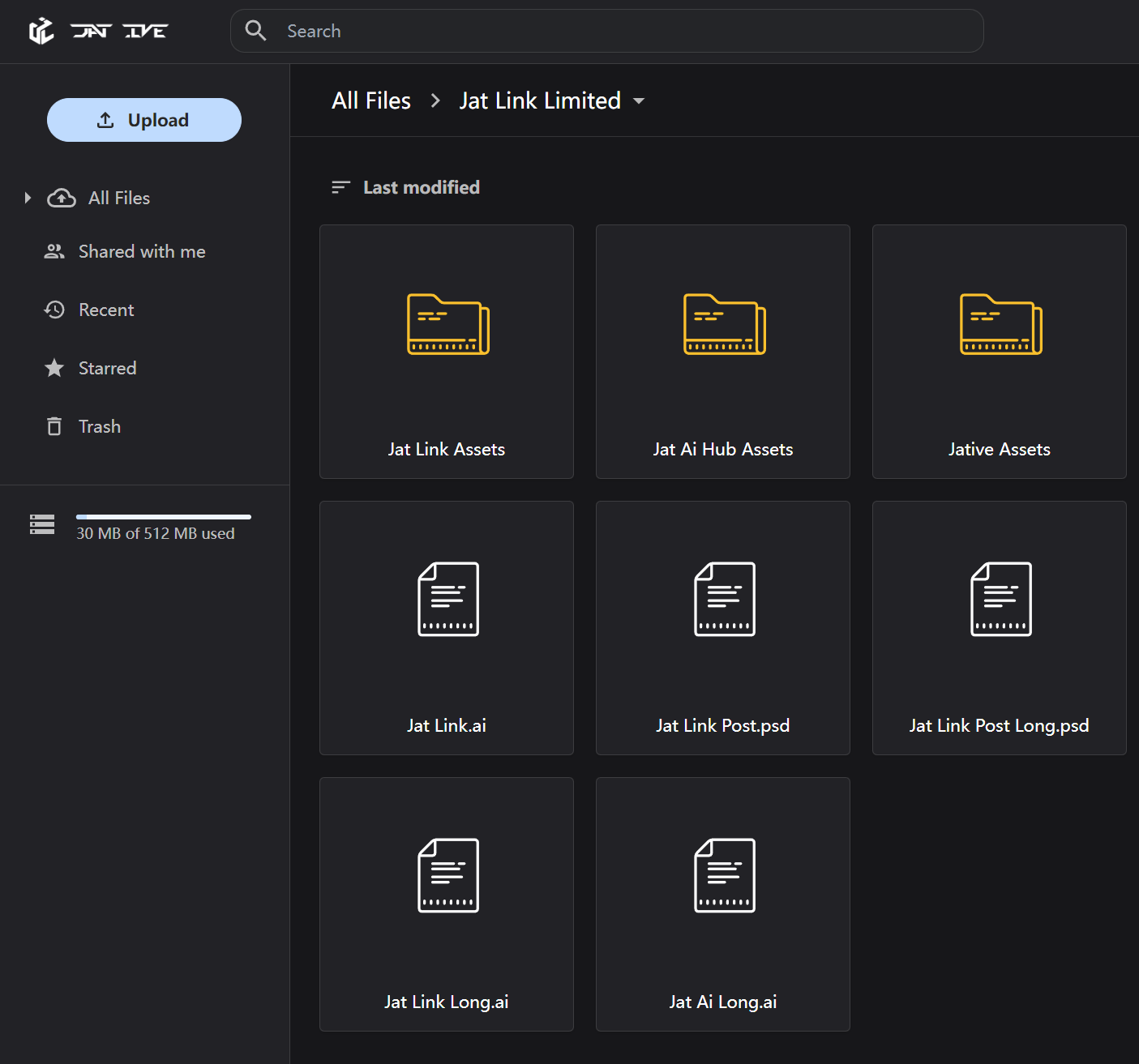
Task: Open the Recent section
Action: tap(106, 310)
